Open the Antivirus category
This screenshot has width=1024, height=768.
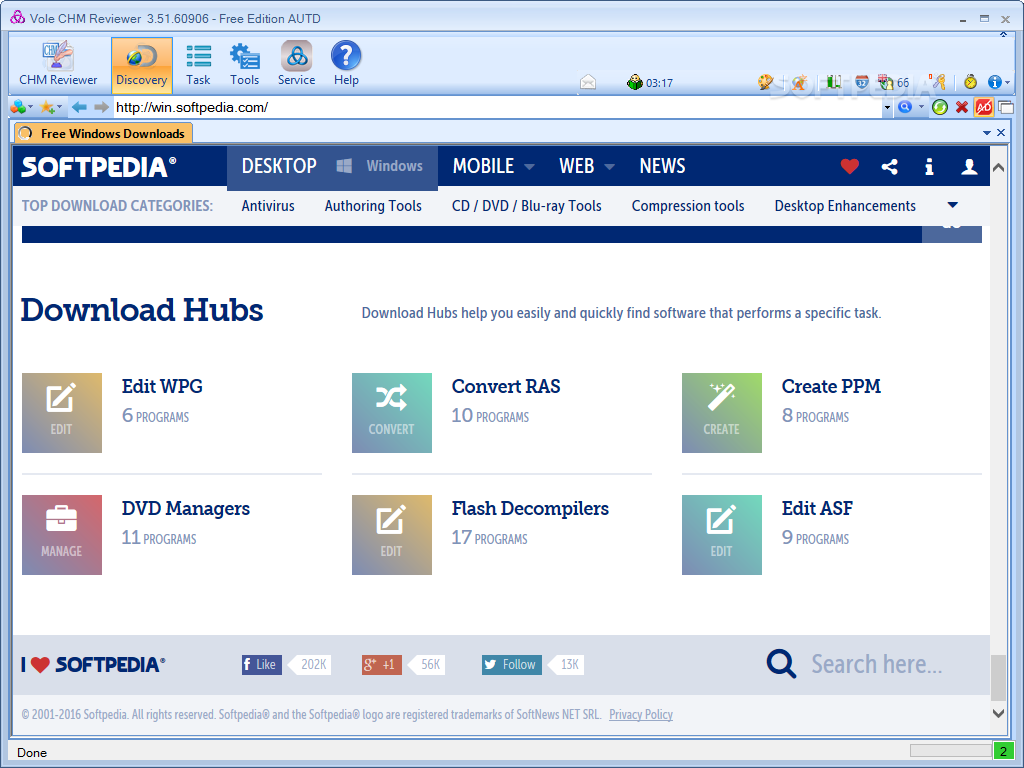click(268, 206)
